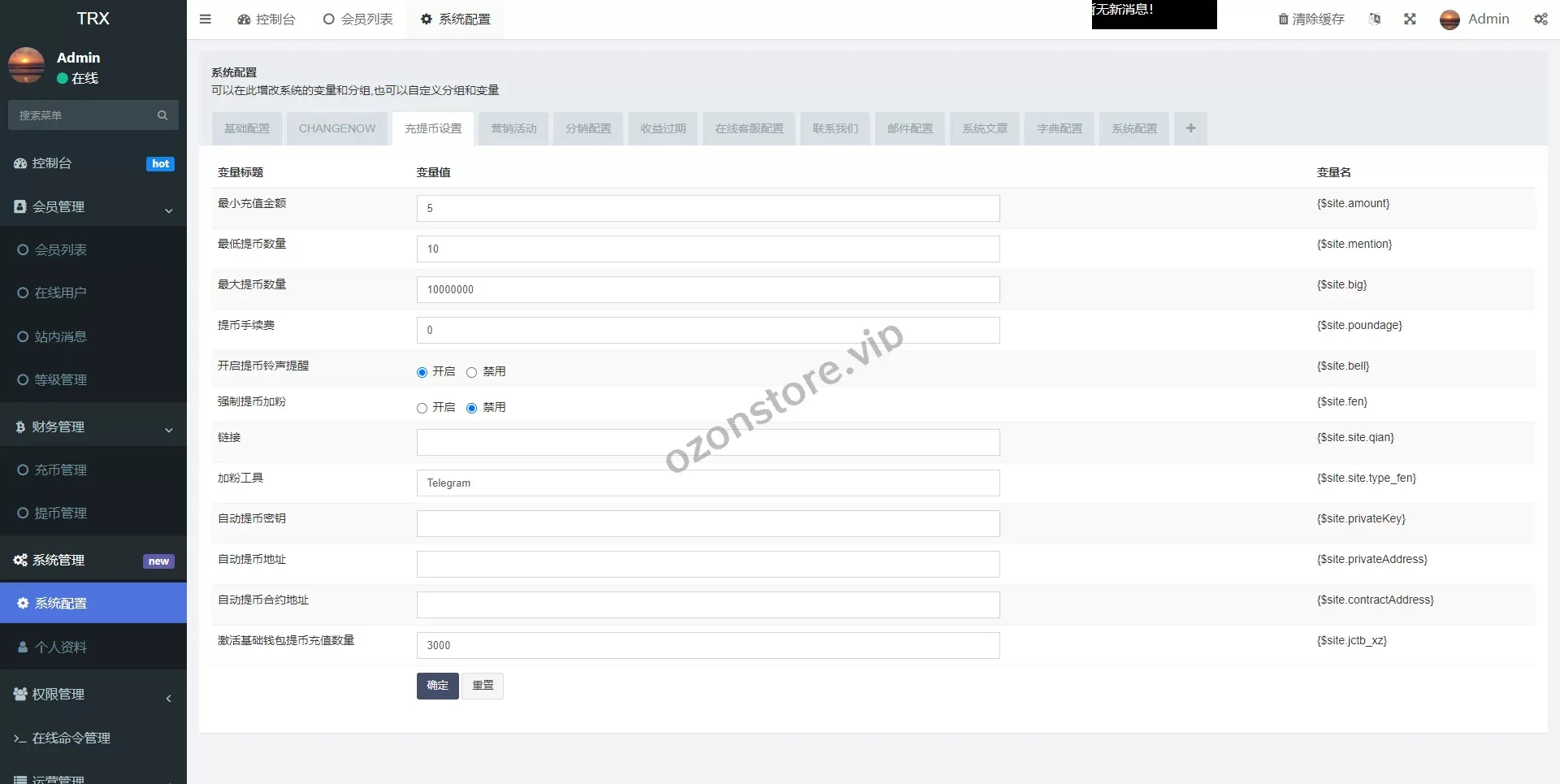Select 开启 for 开启提币铃声提醒
Image resolution: width=1560 pixels, height=784 pixels.
[x=422, y=372]
